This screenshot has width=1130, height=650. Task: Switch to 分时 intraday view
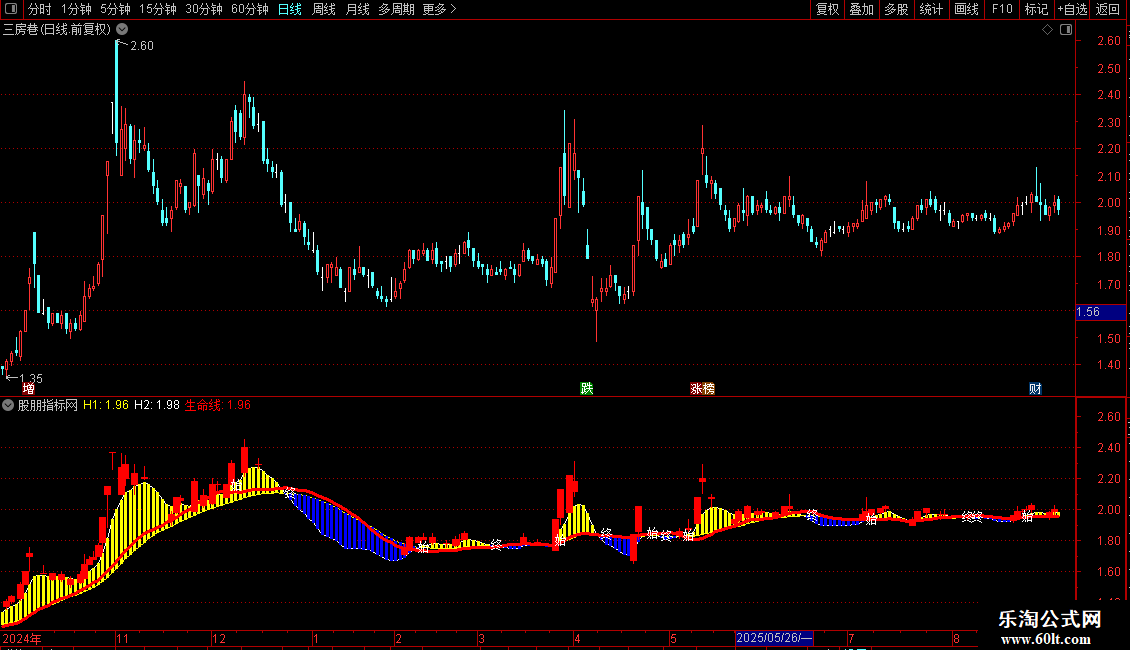tap(39, 9)
